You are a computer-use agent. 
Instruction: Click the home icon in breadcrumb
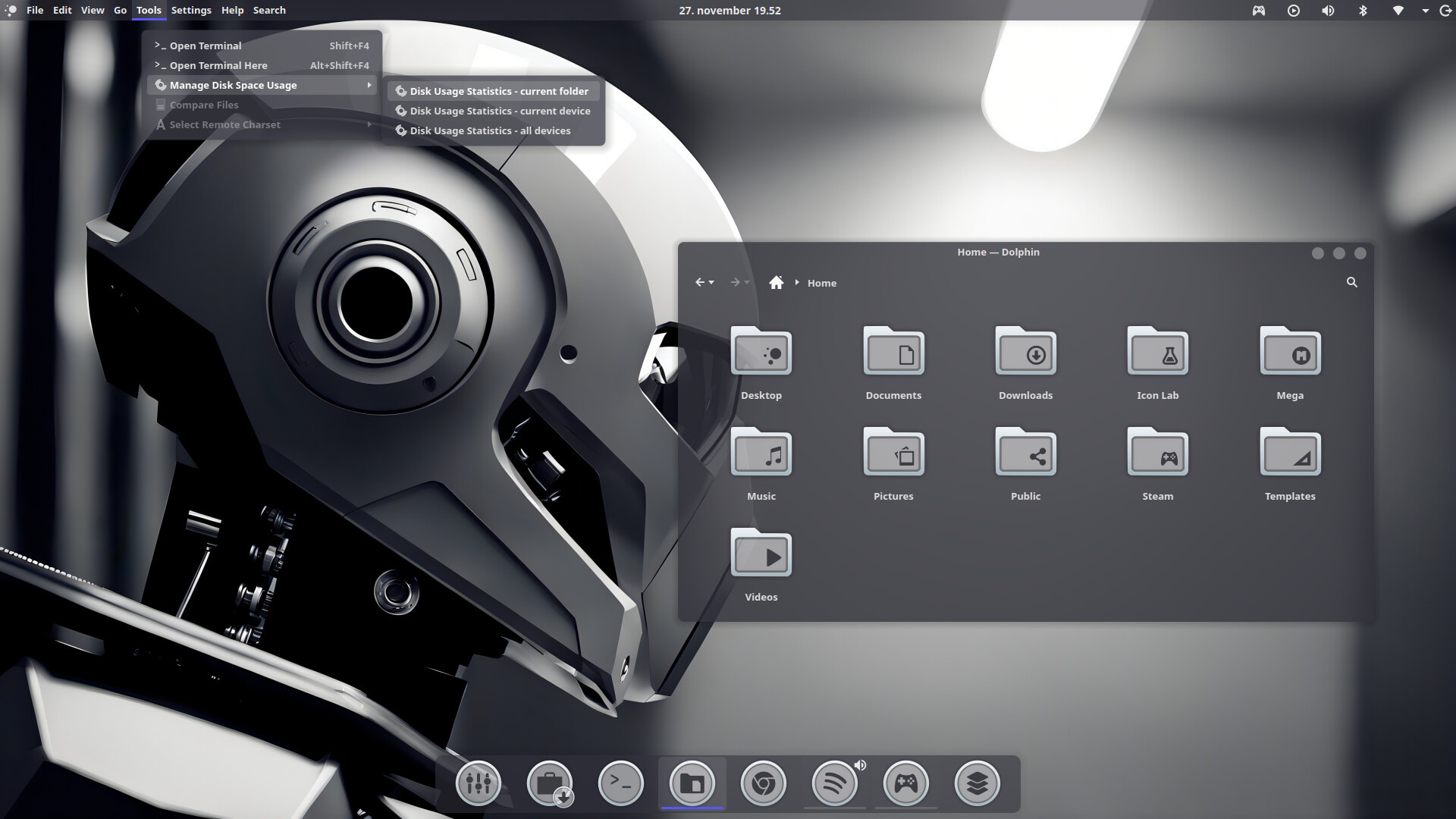776,283
